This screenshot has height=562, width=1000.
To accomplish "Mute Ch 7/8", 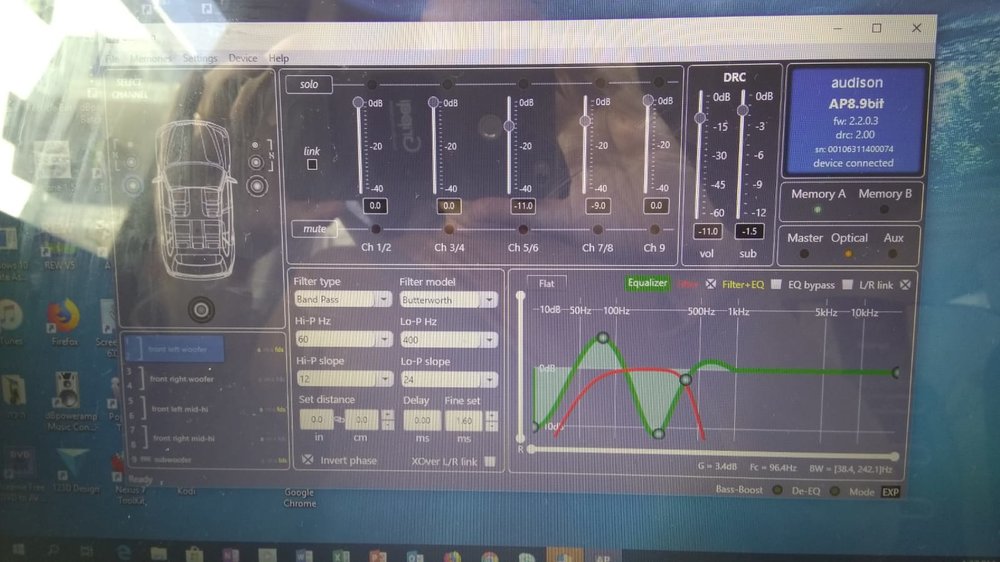I will [597, 228].
